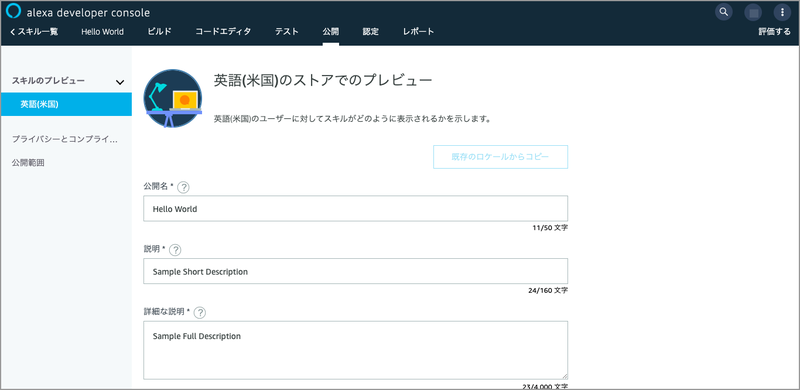Screen dimensions: 800x390
Task: Switch to the レポート tab
Action: coord(418,32)
